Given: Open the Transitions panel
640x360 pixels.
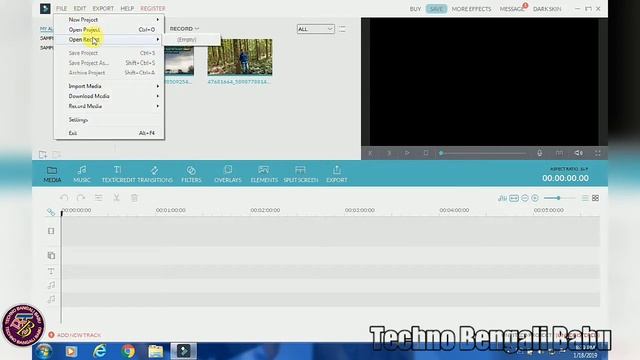Looking at the screenshot, I should tap(155, 174).
